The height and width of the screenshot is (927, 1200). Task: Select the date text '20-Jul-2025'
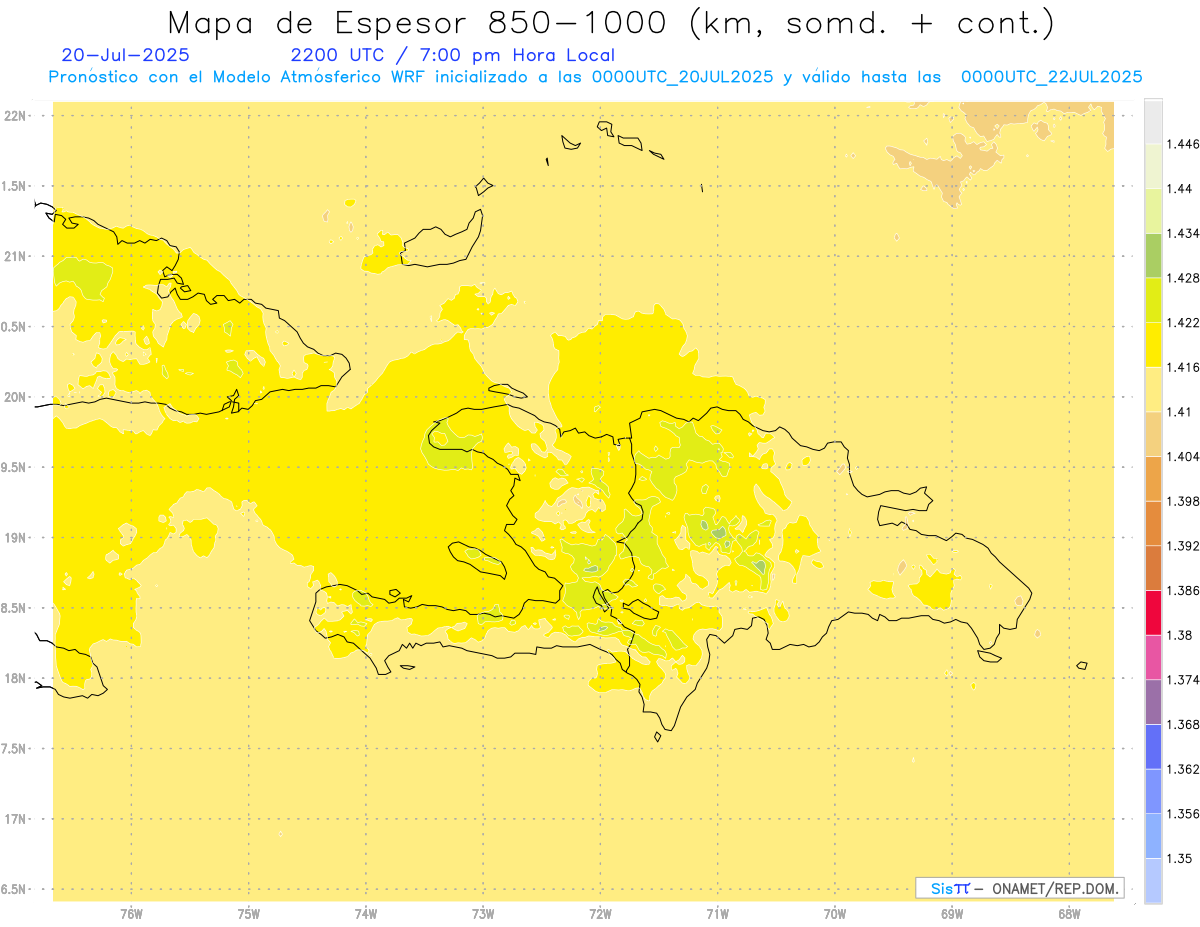click(x=125, y=55)
